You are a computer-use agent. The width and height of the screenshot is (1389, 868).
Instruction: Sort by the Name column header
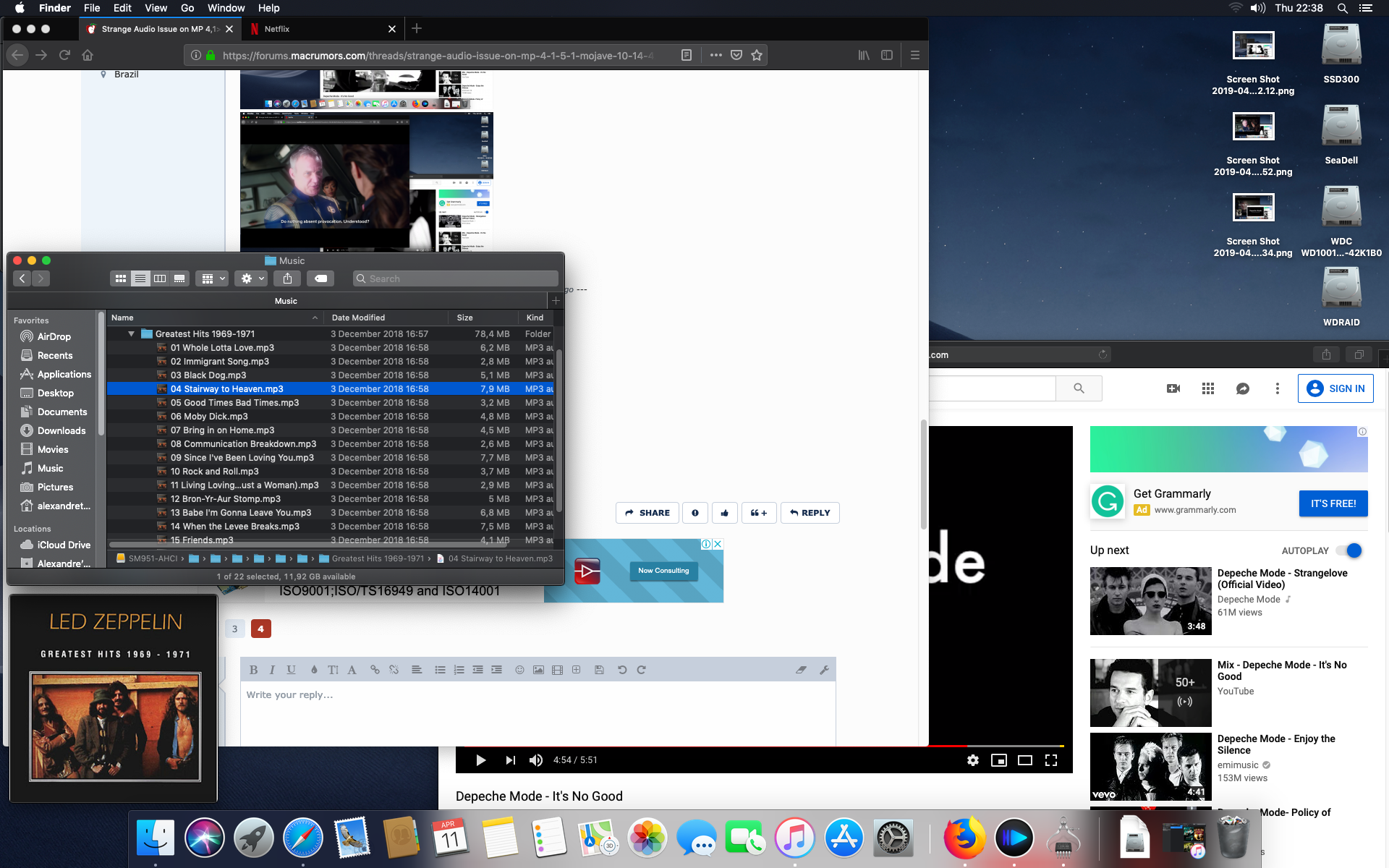(x=215, y=318)
